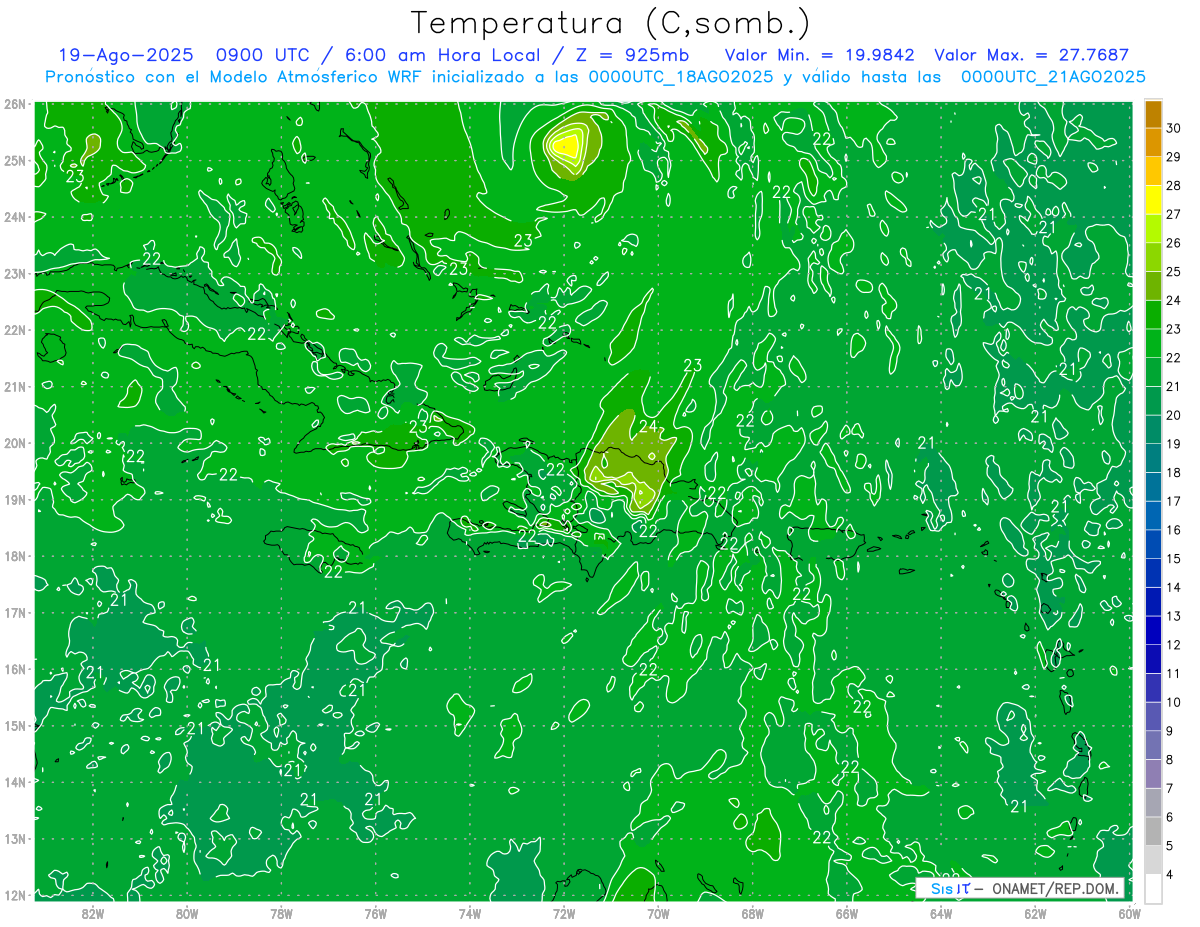The height and width of the screenshot is (927, 1200).
Task: Click the "24" contour label north of Hispaniola
Action: 648,427
